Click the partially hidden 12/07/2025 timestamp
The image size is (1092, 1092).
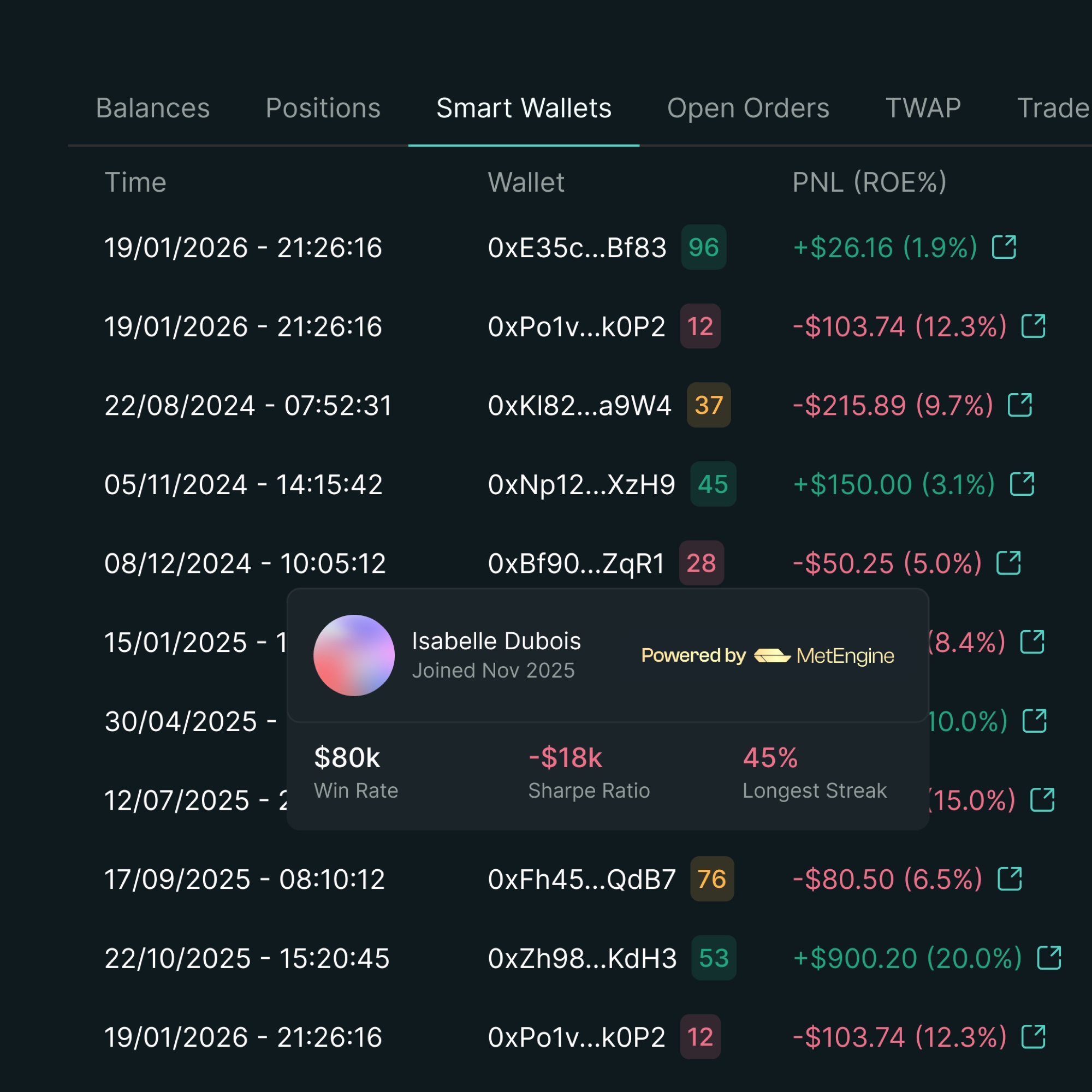(x=196, y=800)
